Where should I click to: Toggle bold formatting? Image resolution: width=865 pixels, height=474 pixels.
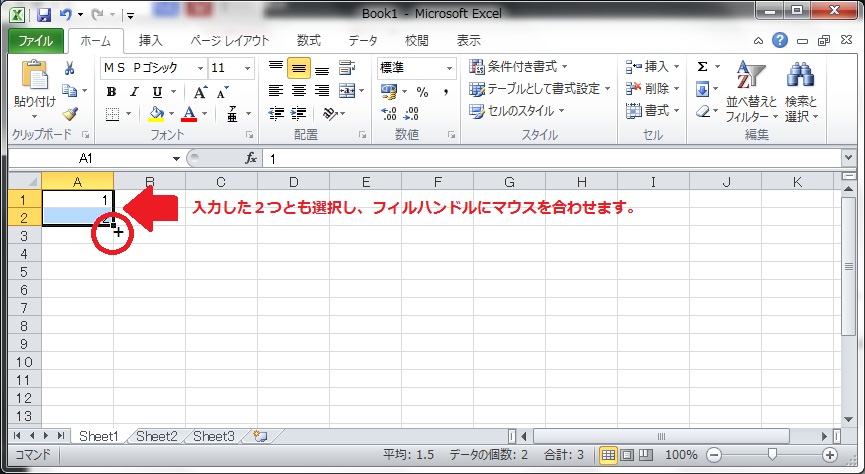(x=111, y=92)
